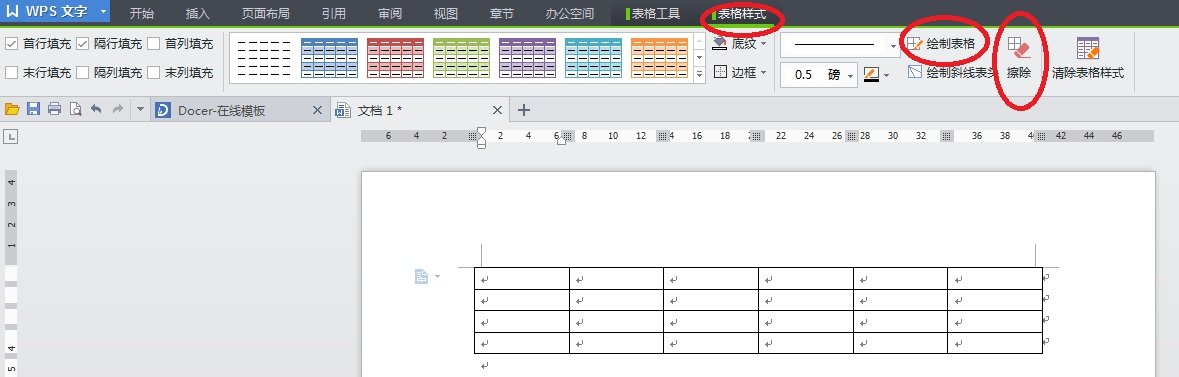Open the pen color dropdown arrow
1179x377 pixels.
[887, 75]
